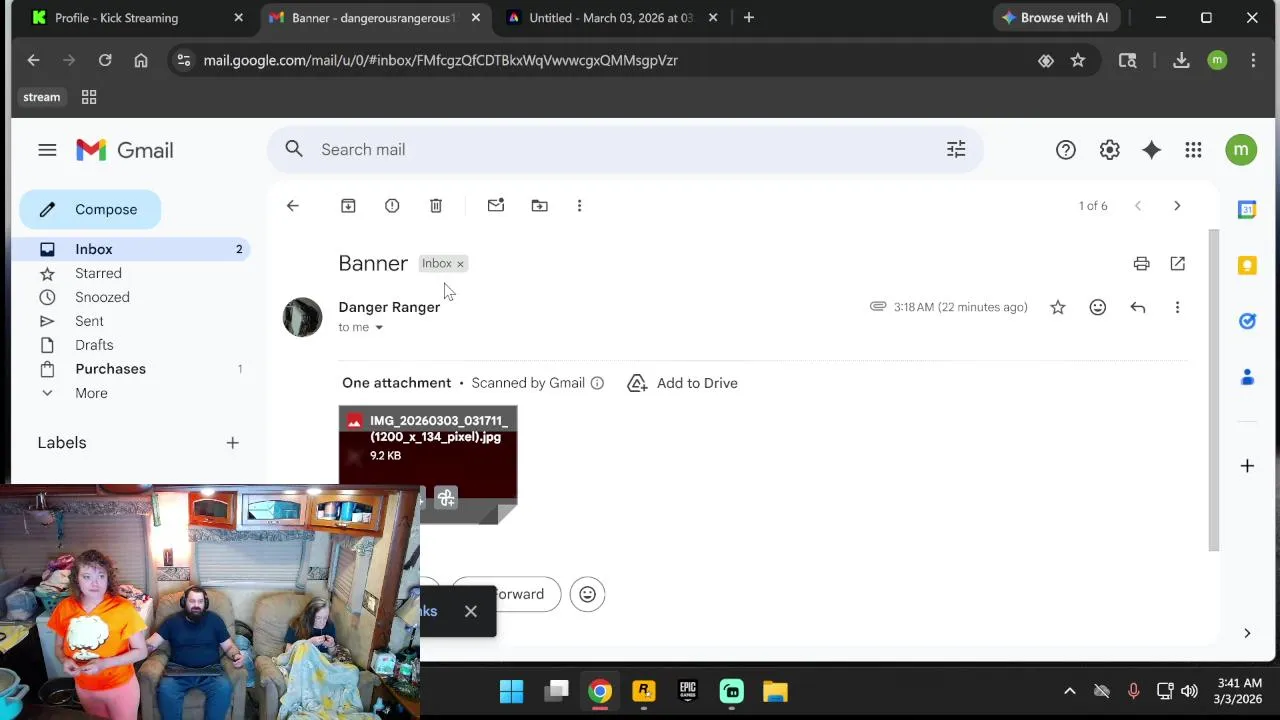Click Add to Drive

click(x=683, y=383)
